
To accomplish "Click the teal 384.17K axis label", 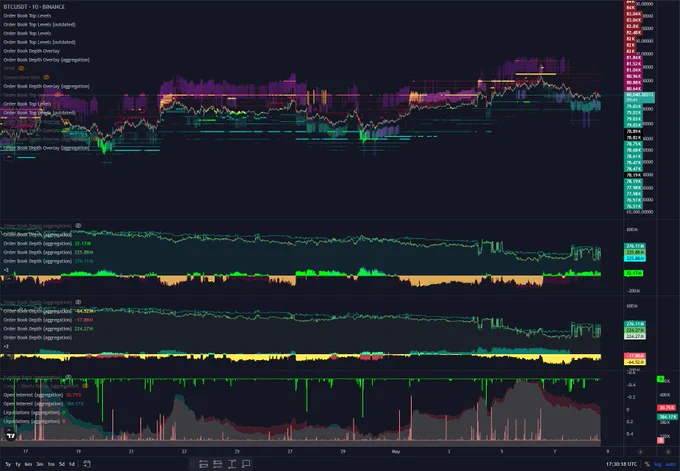I will [x=667, y=417].
